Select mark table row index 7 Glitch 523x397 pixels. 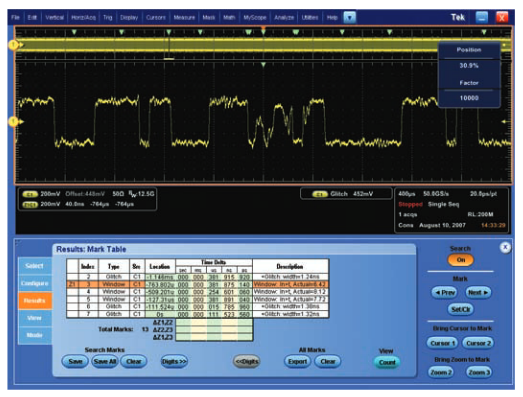click(198, 314)
